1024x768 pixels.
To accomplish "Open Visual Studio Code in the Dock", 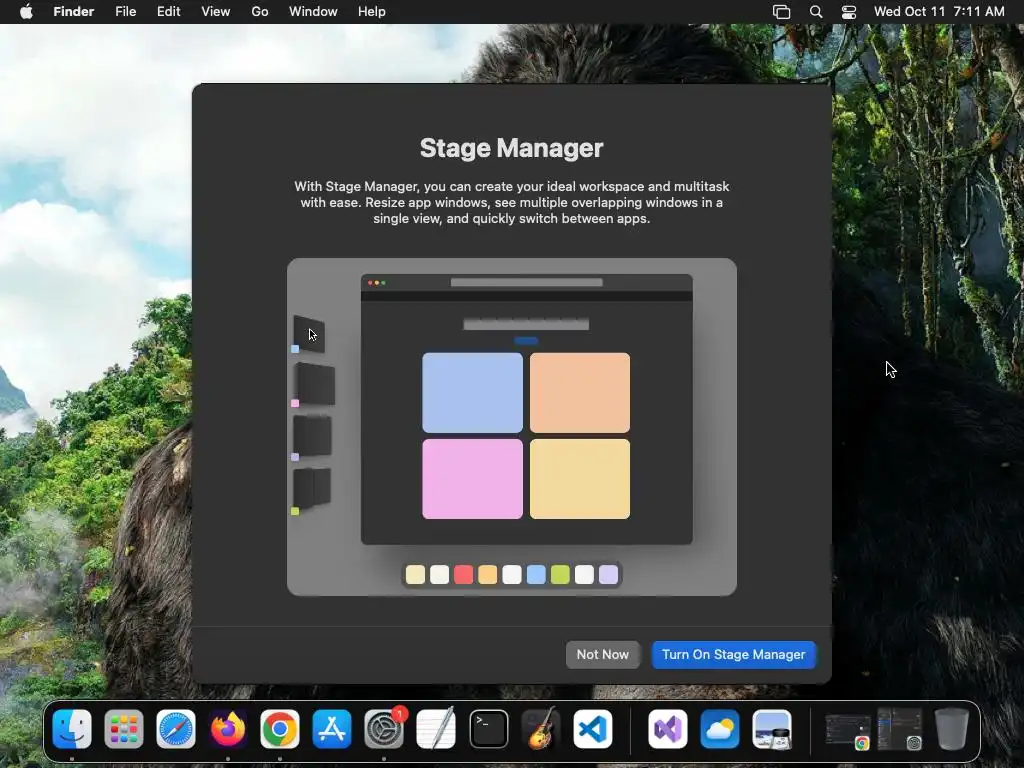I will tap(593, 729).
